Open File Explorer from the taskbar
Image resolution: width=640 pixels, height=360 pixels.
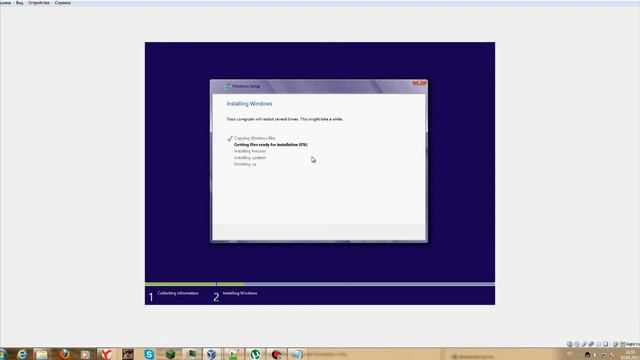[41, 354]
